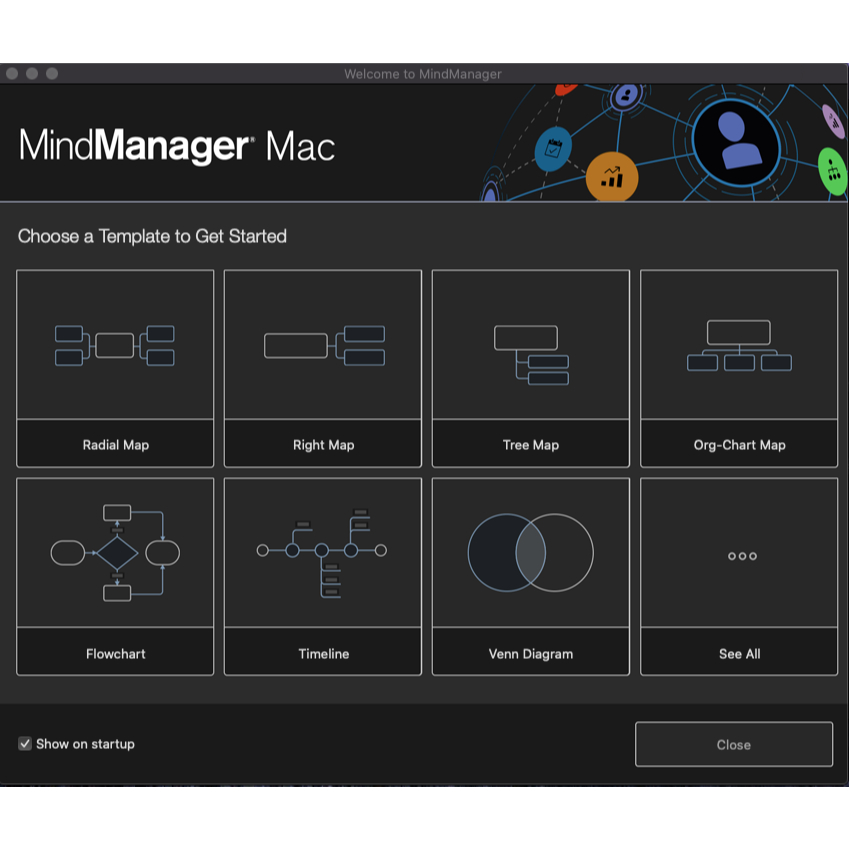Click the Org-Chart Map label
This screenshot has width=849, height=849.
tap(739, 445)
